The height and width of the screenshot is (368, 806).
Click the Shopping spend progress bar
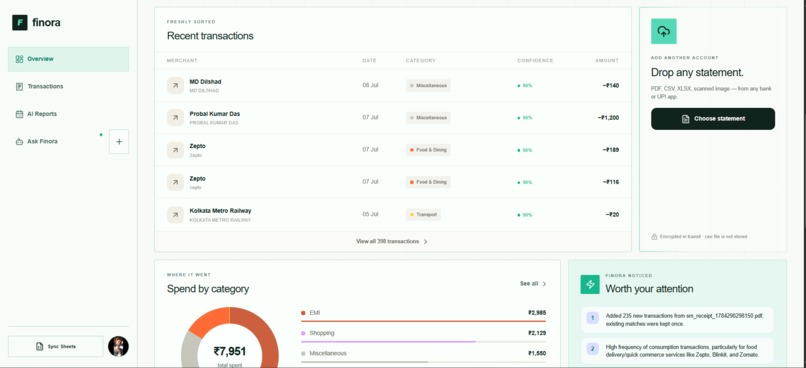coord(424,342)
